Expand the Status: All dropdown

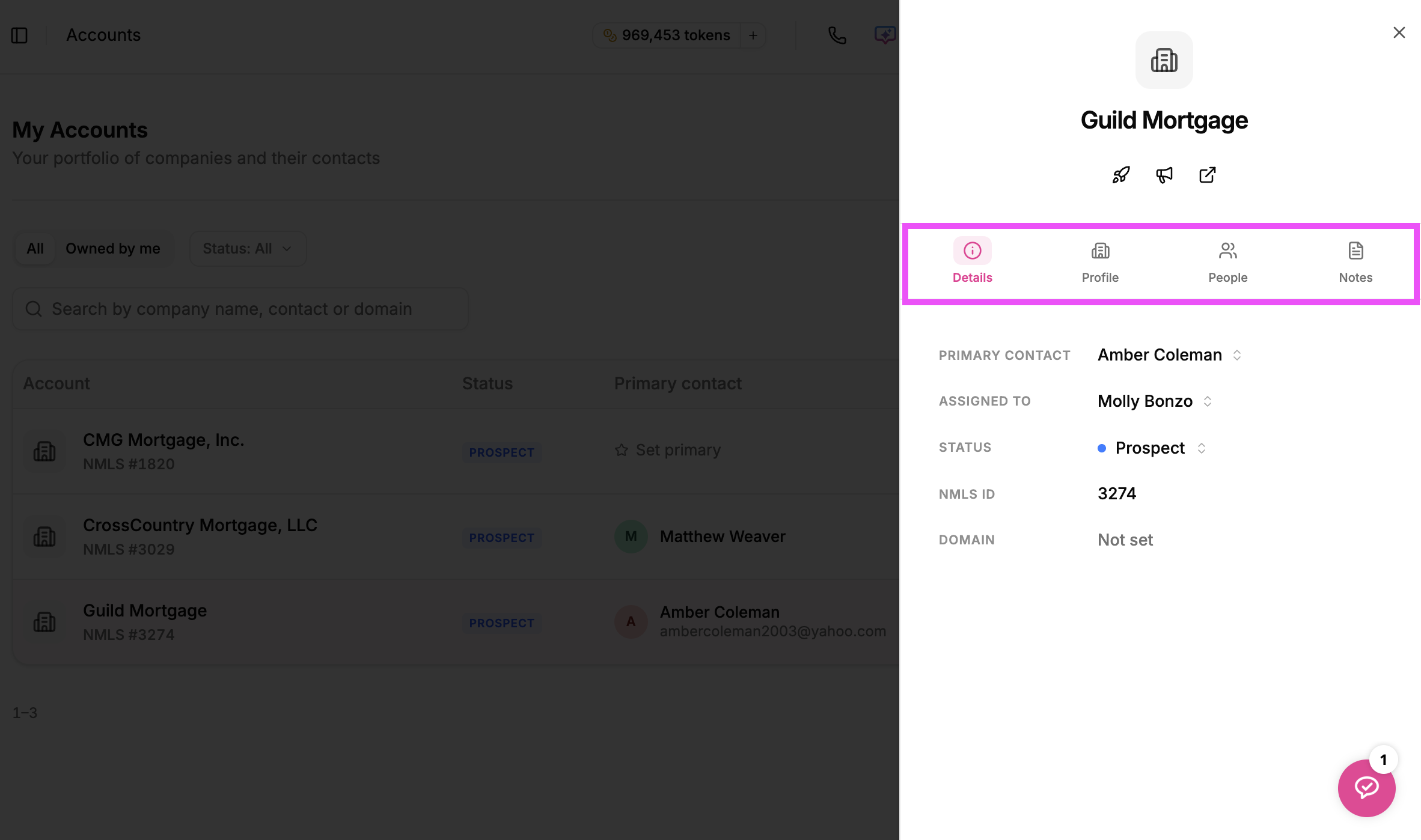[248, 249]
